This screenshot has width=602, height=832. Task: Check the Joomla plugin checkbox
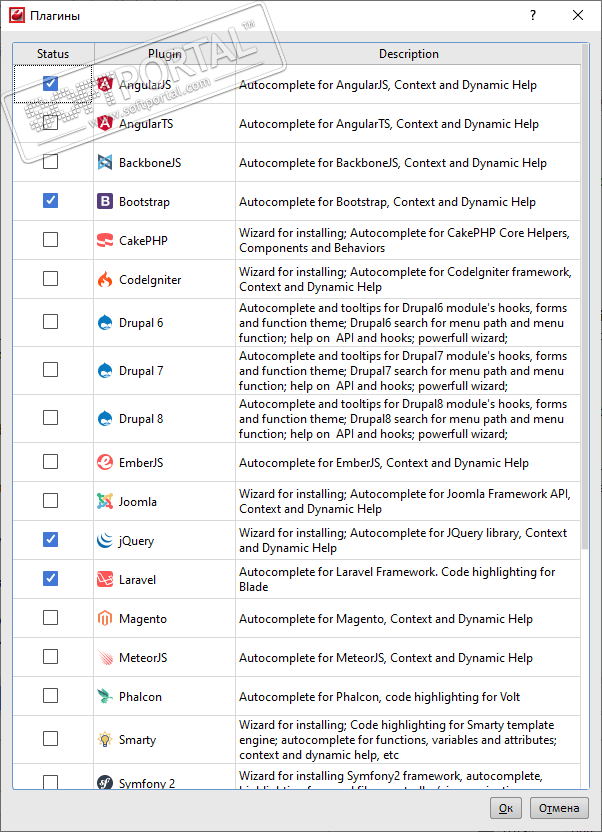pos(50,500)
